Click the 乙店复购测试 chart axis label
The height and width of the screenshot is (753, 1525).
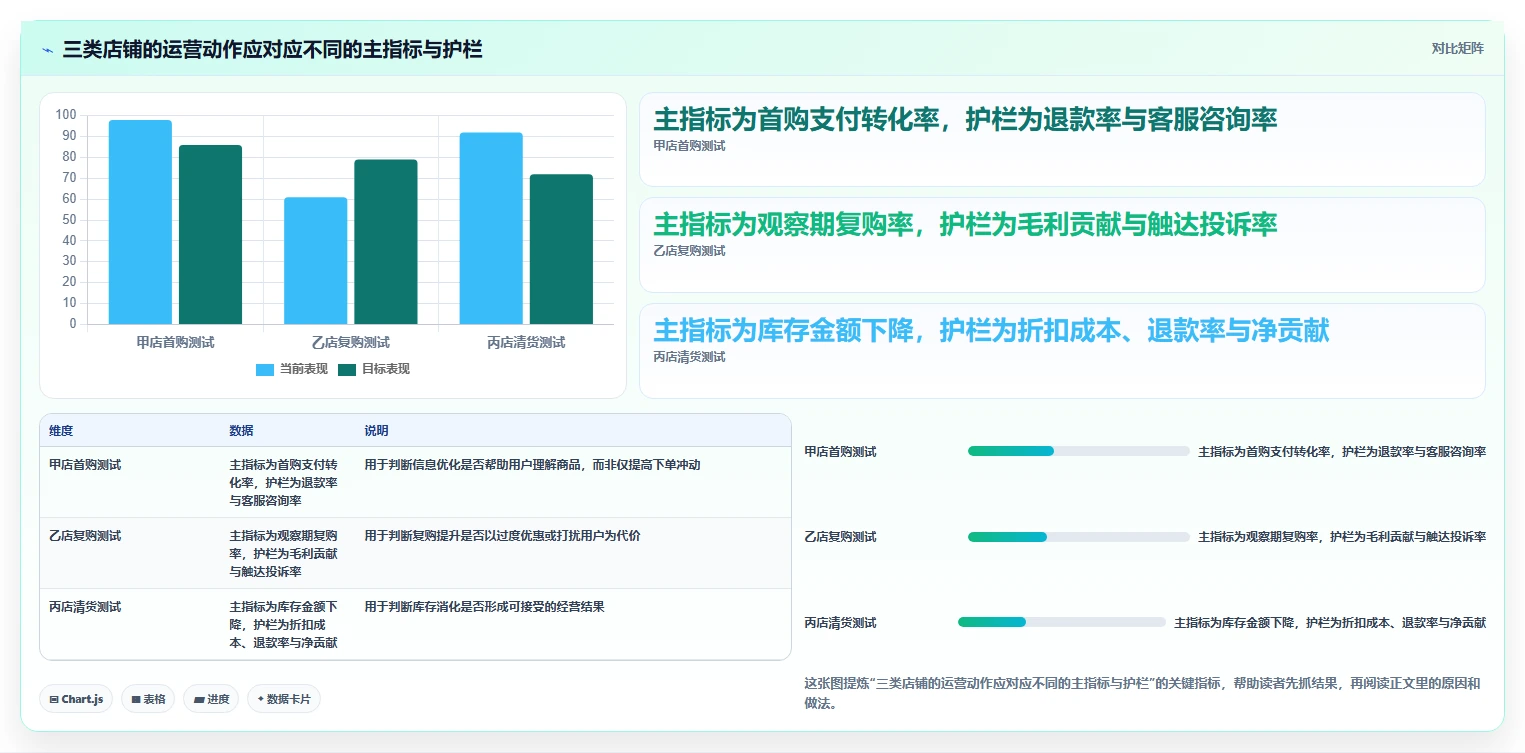[x=351, y=342]
